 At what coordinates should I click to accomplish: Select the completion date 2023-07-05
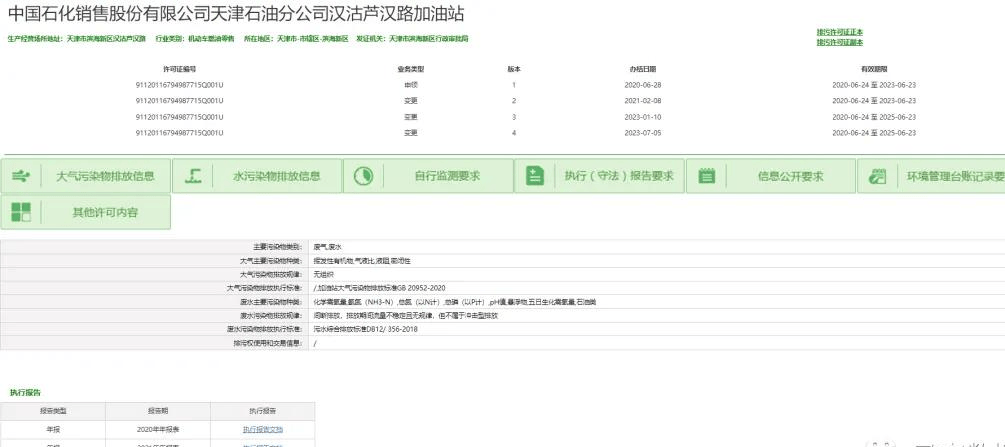(x=643, y=133)
